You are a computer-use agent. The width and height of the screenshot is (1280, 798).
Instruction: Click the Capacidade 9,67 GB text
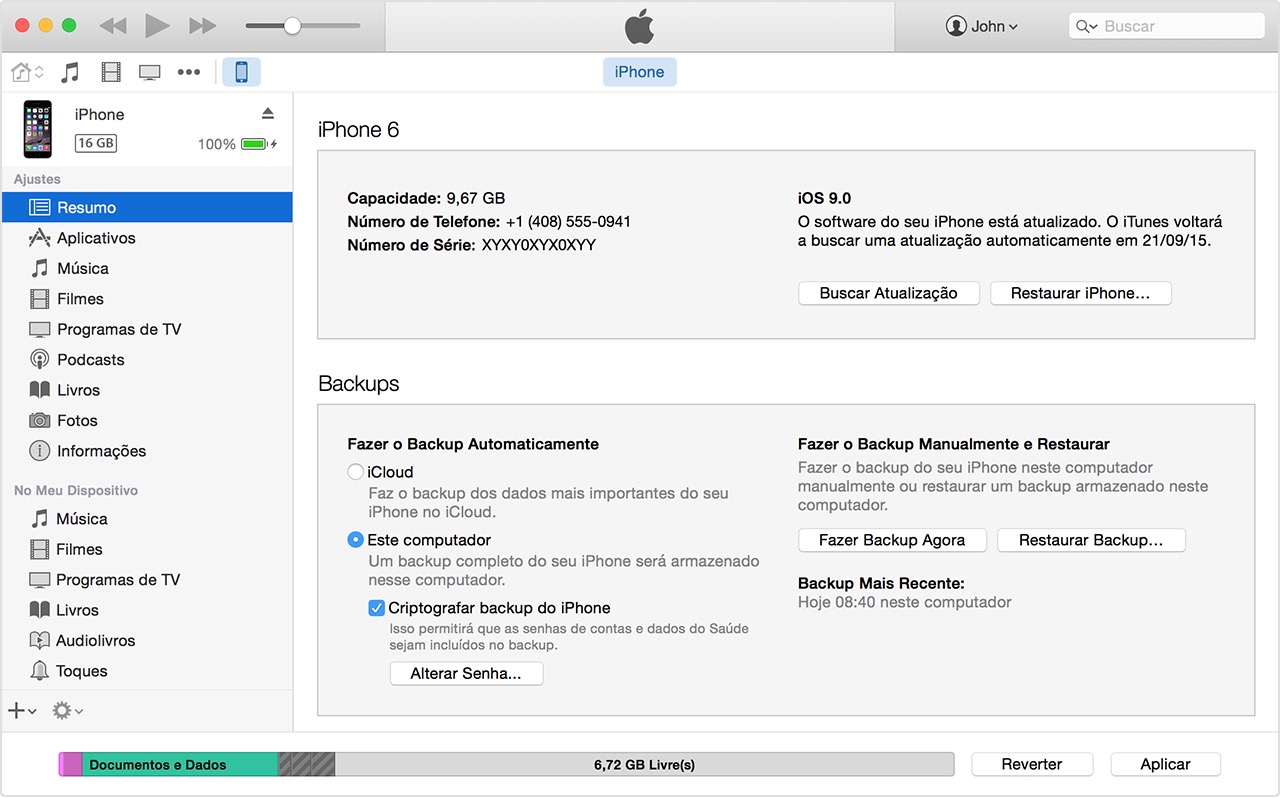tap(426, 198)
